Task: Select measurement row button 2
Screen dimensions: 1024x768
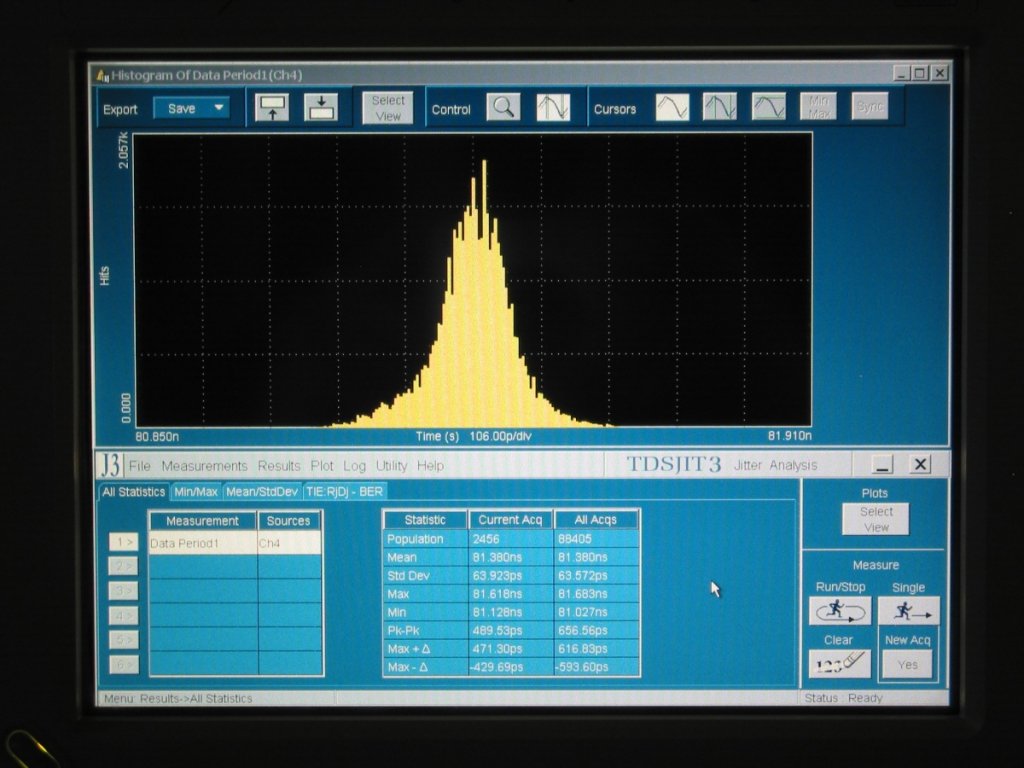Action: tap(124, 566)
